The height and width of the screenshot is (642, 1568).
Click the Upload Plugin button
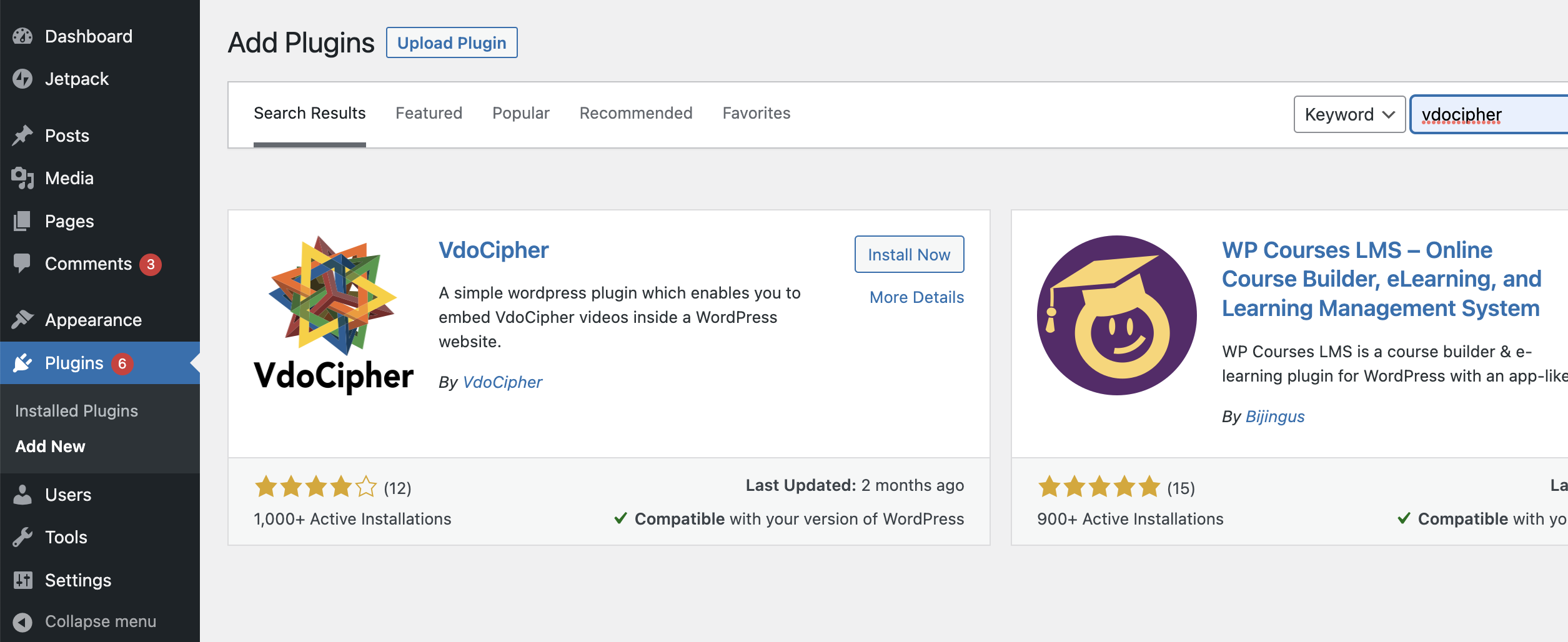452,42
